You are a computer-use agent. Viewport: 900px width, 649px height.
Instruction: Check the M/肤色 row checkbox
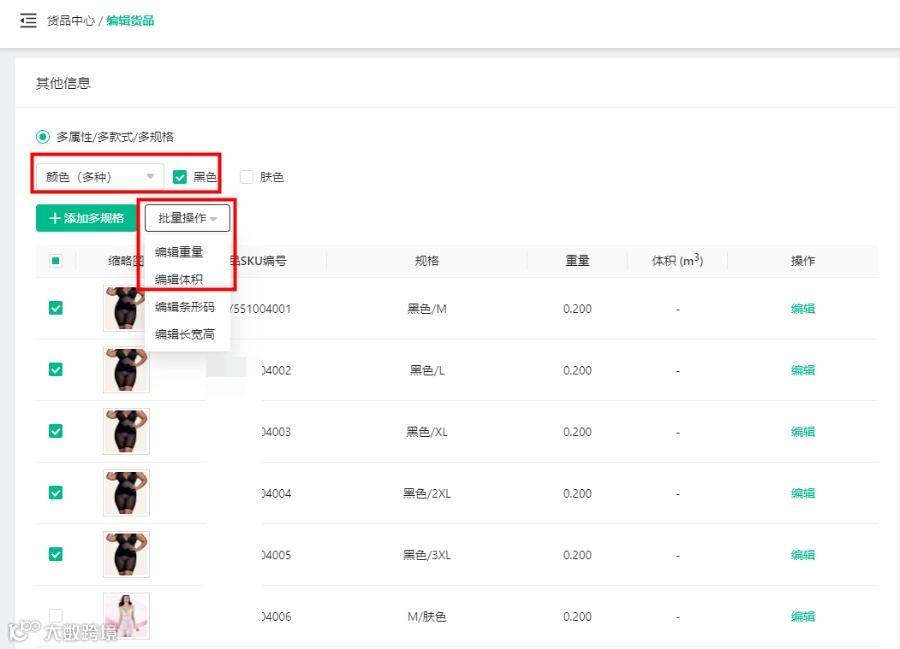[x=56, y=616]
